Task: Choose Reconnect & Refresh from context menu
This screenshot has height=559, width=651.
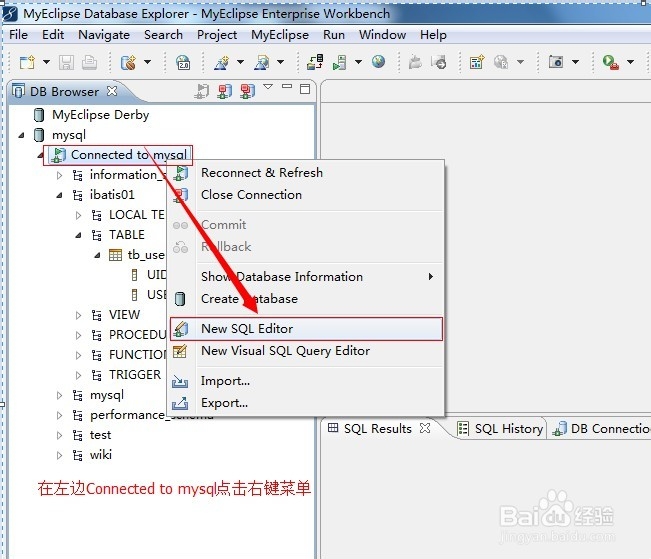Action: 306,173
